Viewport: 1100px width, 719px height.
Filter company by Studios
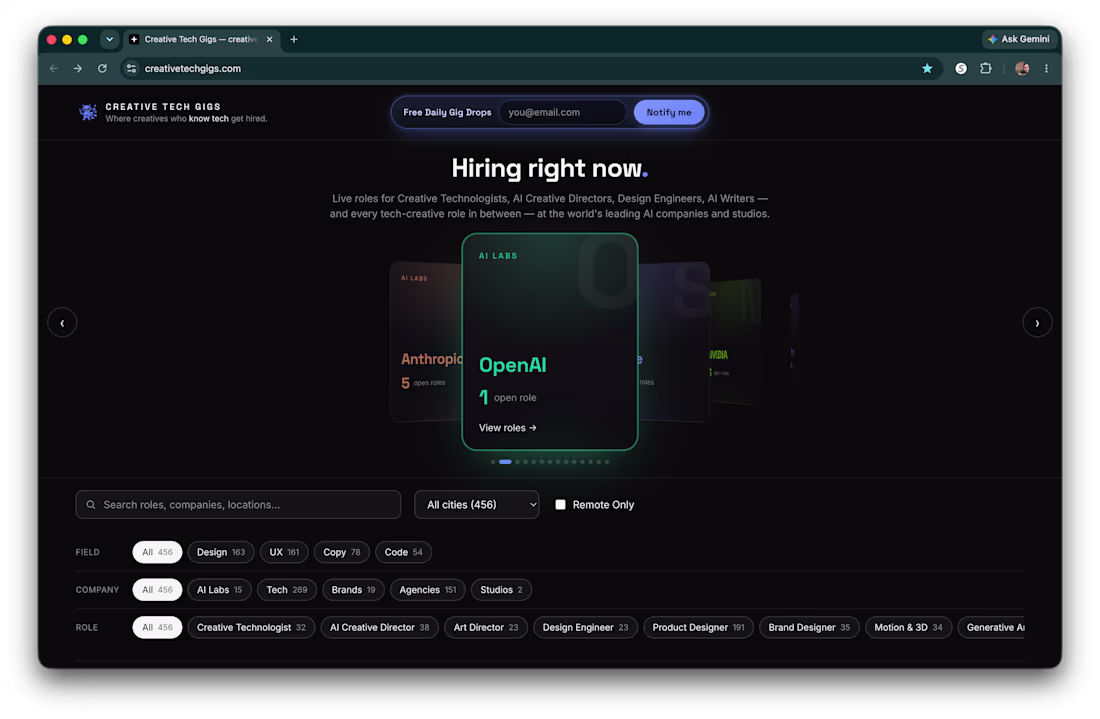pos(502,590)
